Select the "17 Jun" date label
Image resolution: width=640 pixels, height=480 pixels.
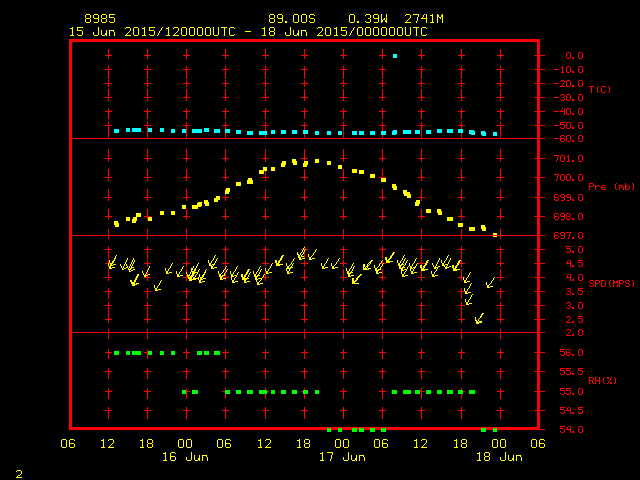342,457
